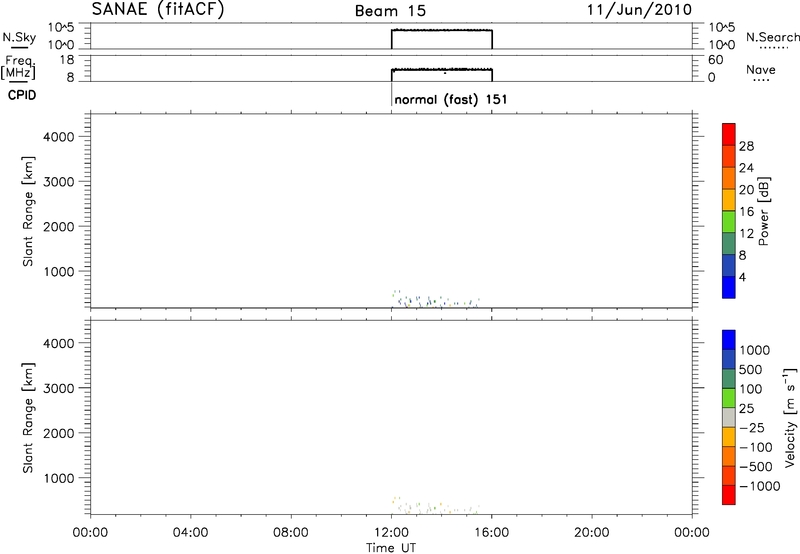Select the 18 MHz frequency tick label
Screen dimensions: 800x554
68,60
